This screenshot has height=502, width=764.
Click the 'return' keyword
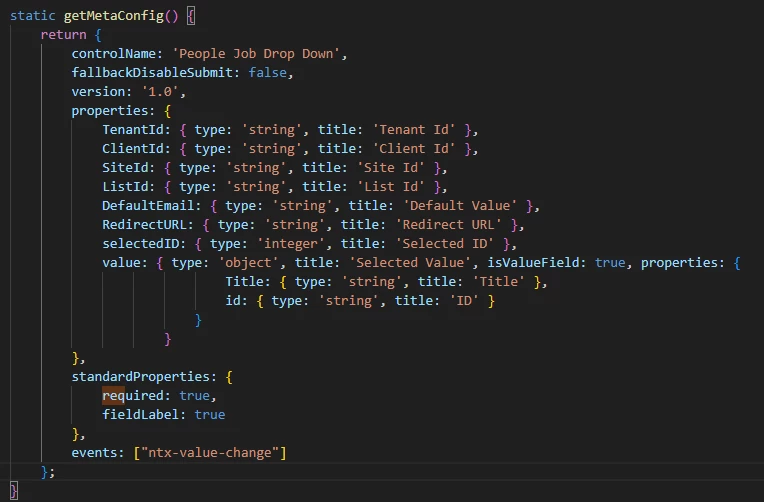[63, 35]
